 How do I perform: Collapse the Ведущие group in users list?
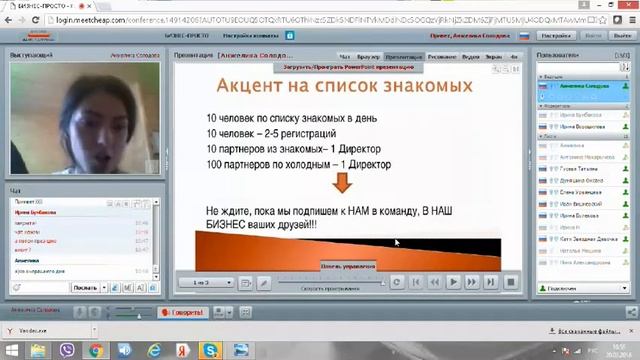tap(584, 77)
